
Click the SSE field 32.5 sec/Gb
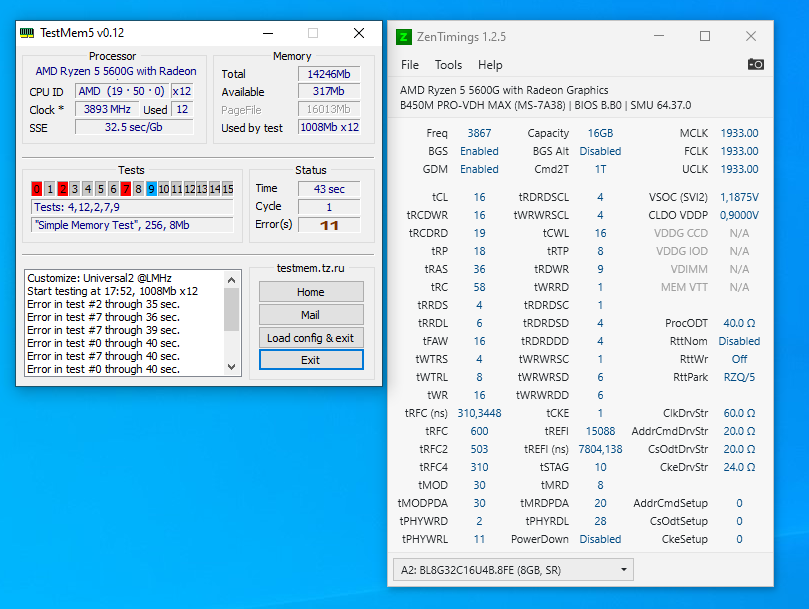[x=134, y=127]
